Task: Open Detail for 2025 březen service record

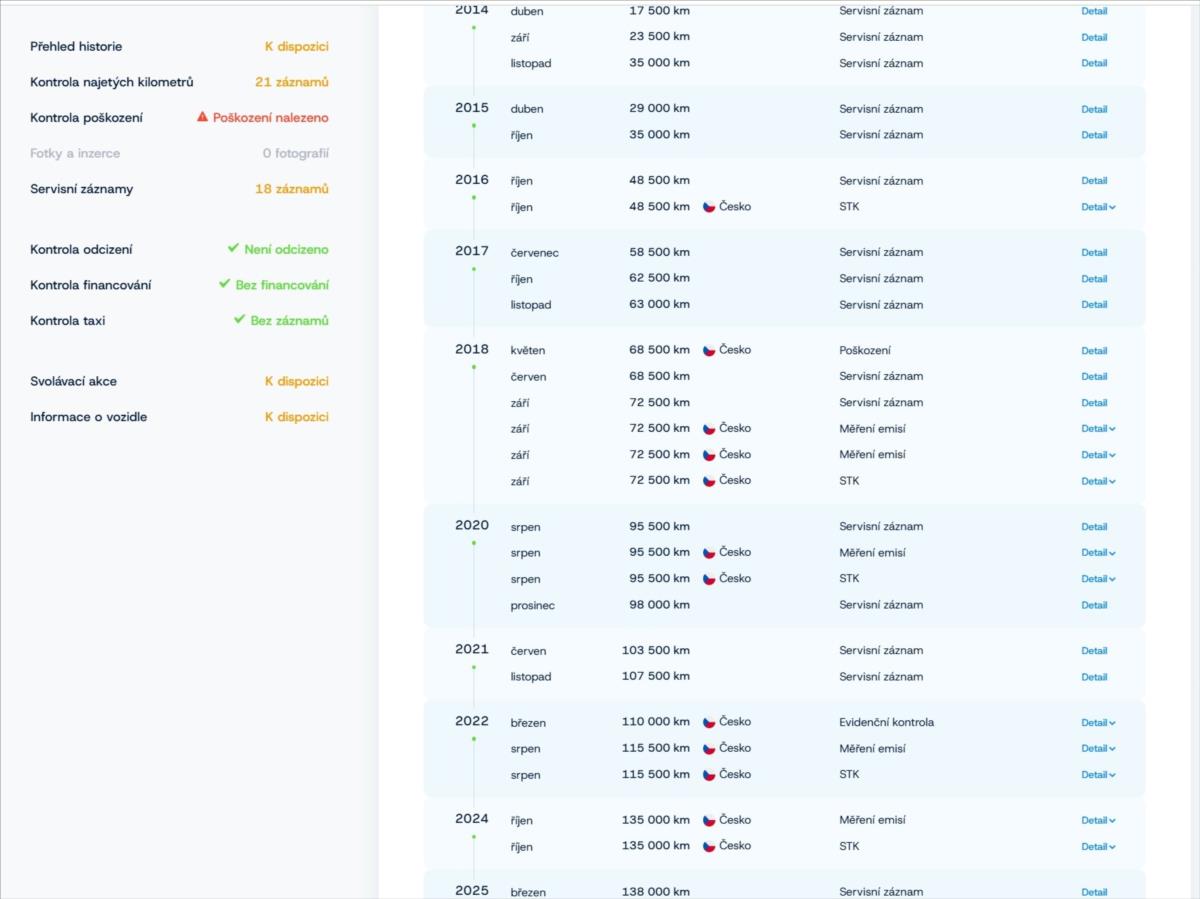Action: click(x=1094, y=892)
